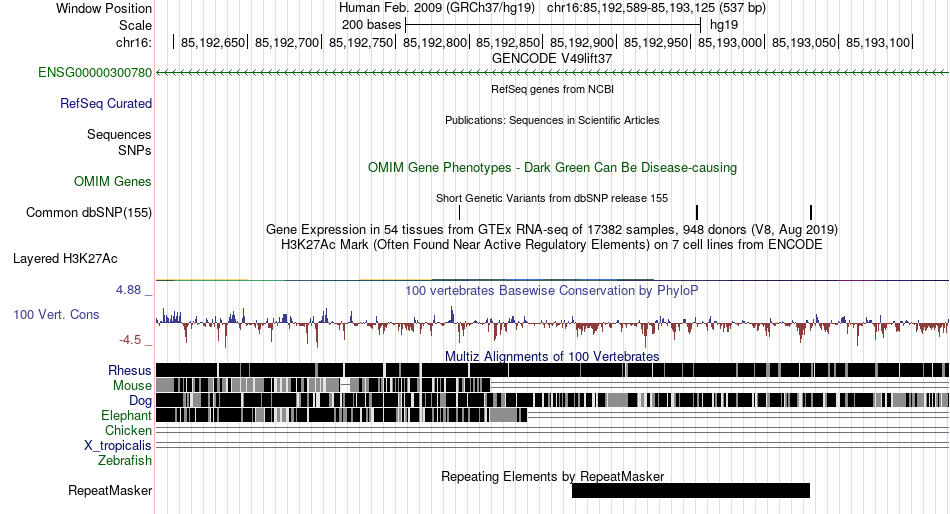The width and height of the screenshot is (950, 514).
Task: Click the H3K27Ac Mark ENCODE track title
Action: (x=552, y=245)
